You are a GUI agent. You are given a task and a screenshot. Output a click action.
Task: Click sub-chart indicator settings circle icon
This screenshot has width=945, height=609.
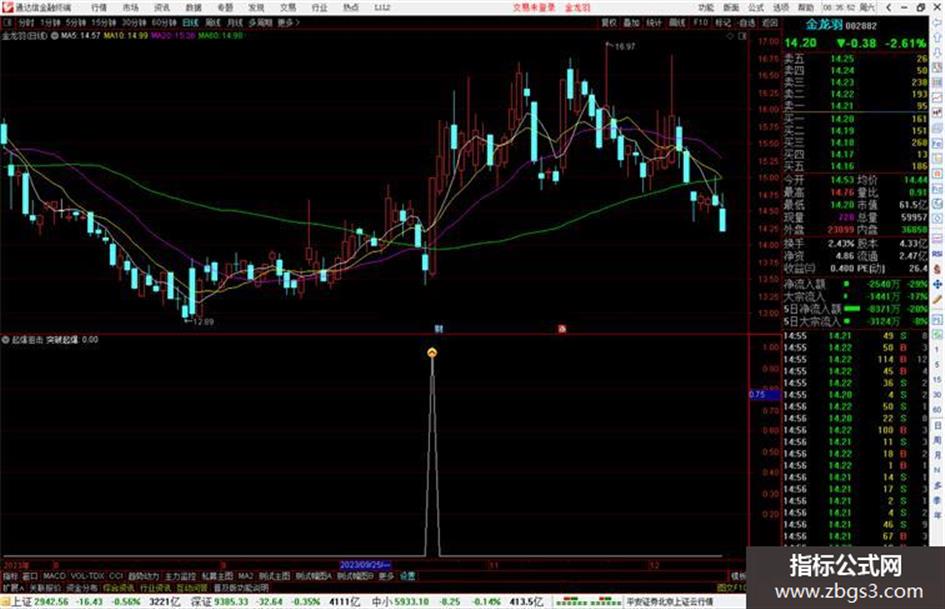(x=5, y=339)
